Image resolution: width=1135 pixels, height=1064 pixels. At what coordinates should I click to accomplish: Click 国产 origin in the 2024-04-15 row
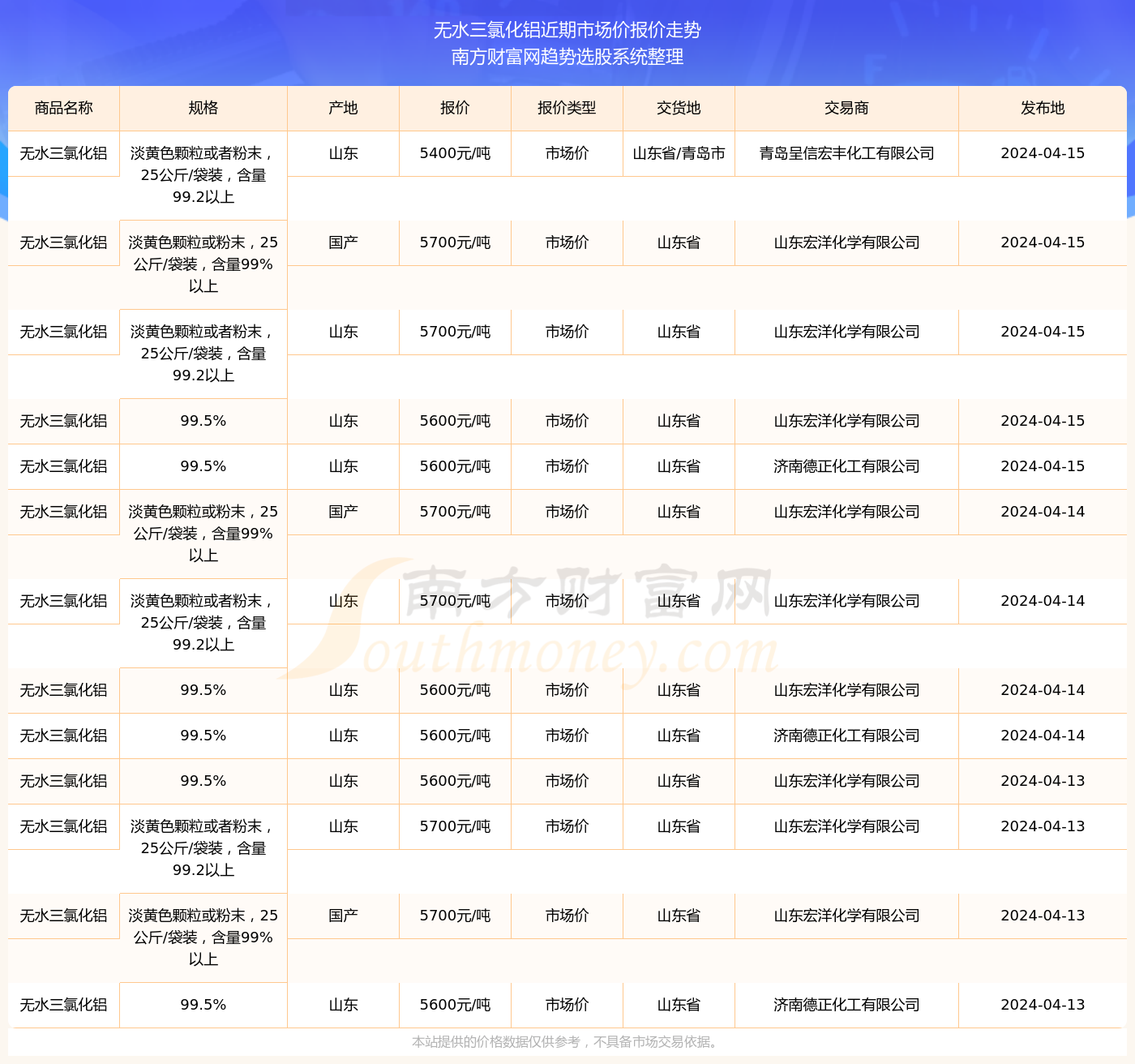coord(343,242)
